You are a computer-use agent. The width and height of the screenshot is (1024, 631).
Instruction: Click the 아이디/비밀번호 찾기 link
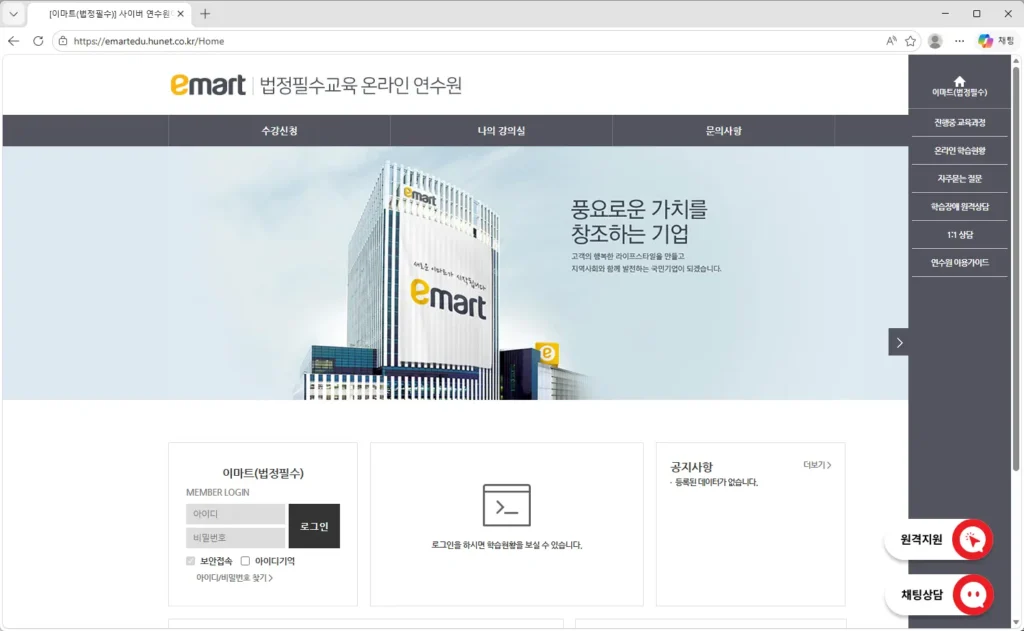tap(234, 578)
